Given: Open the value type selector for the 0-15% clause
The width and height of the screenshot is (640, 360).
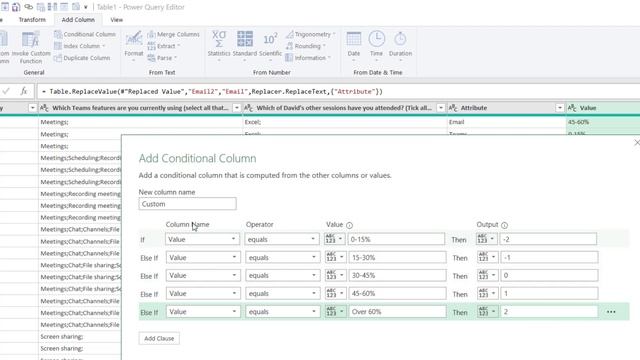Looking at the screenshot, I should (334, 239).
